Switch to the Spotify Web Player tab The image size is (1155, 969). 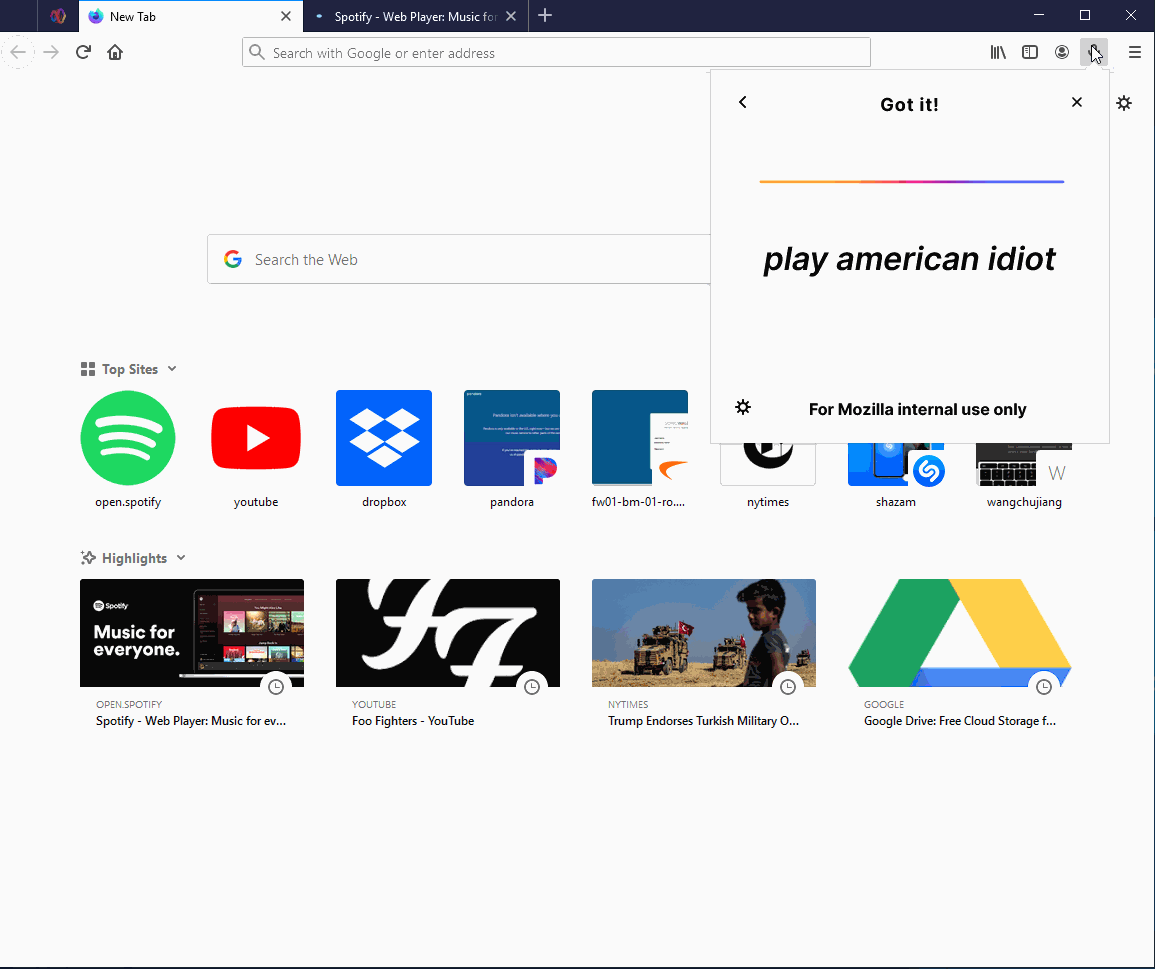click(415, 16)
